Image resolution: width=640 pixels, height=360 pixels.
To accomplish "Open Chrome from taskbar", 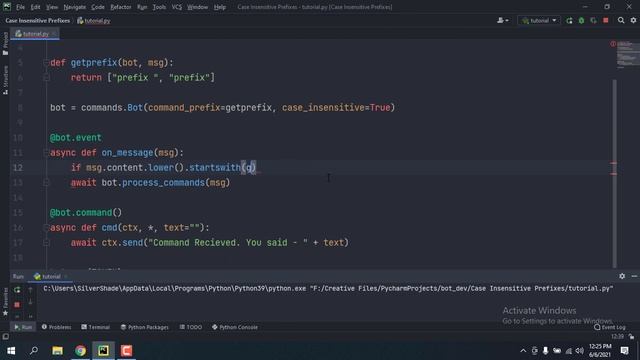I will coord(80,351).
